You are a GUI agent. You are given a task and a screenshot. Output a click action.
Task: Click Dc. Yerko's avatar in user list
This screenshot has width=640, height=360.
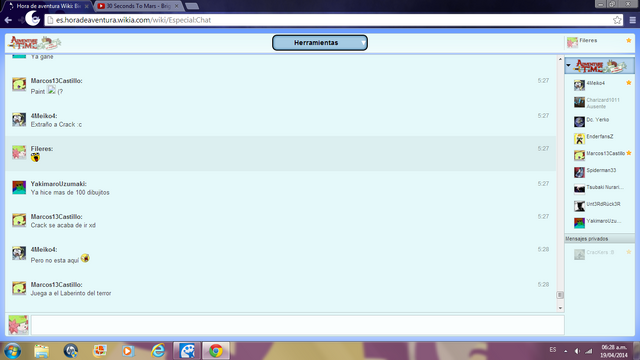coord(579,122)
